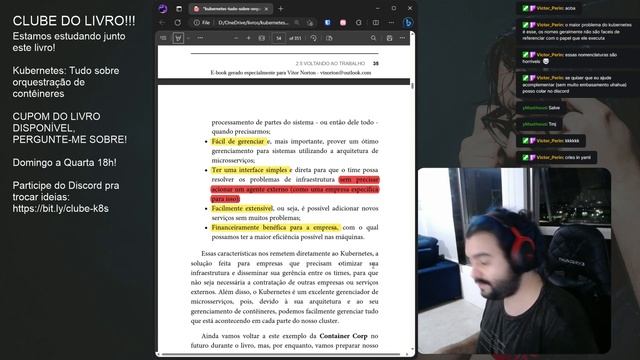Click the 'CUPOM DO LIVRO DISPONÍVEL' text
Image resolution: width=640 pixels, height=360 pixels.
[56, 122]
